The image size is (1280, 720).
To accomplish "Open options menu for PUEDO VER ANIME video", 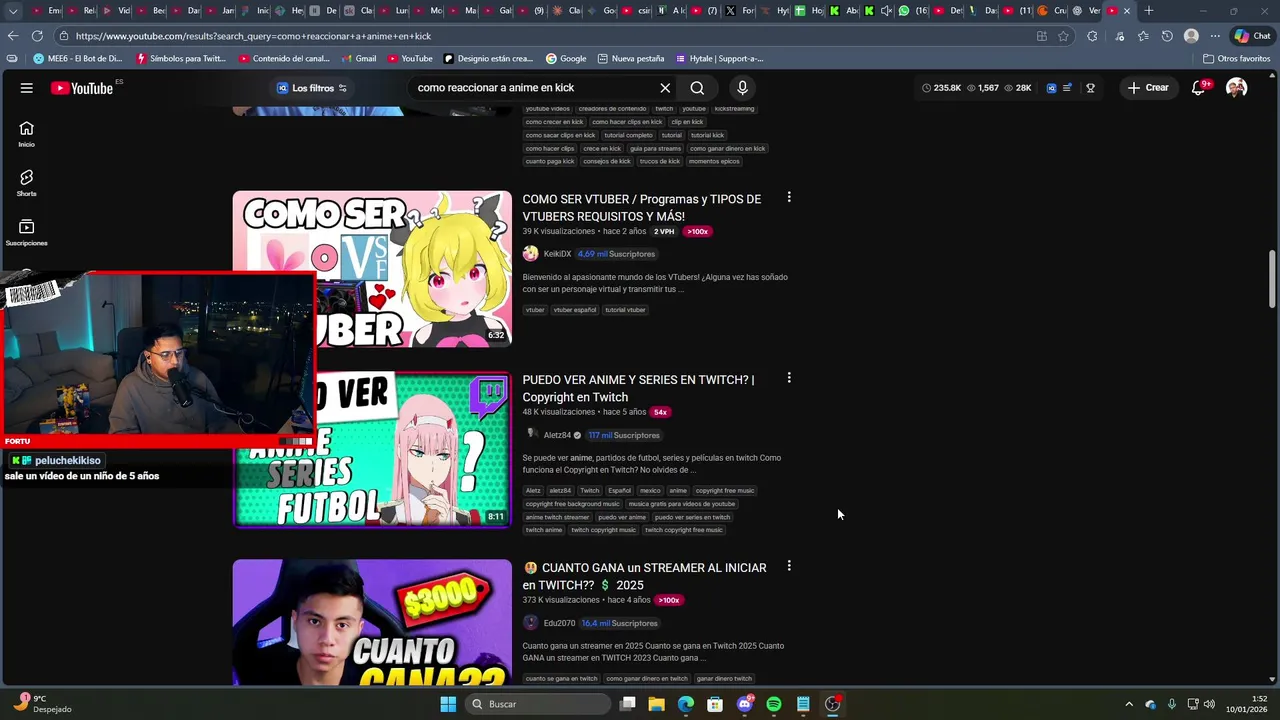I will point(789,378).
